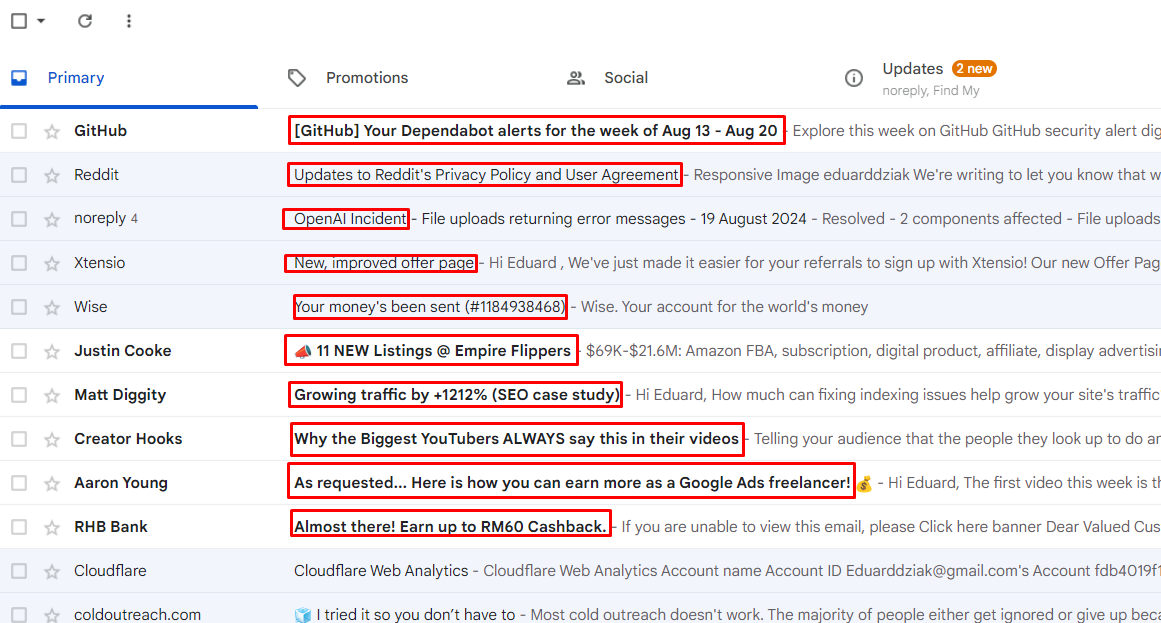Click sender name Justin Cooke

(123, 351)
